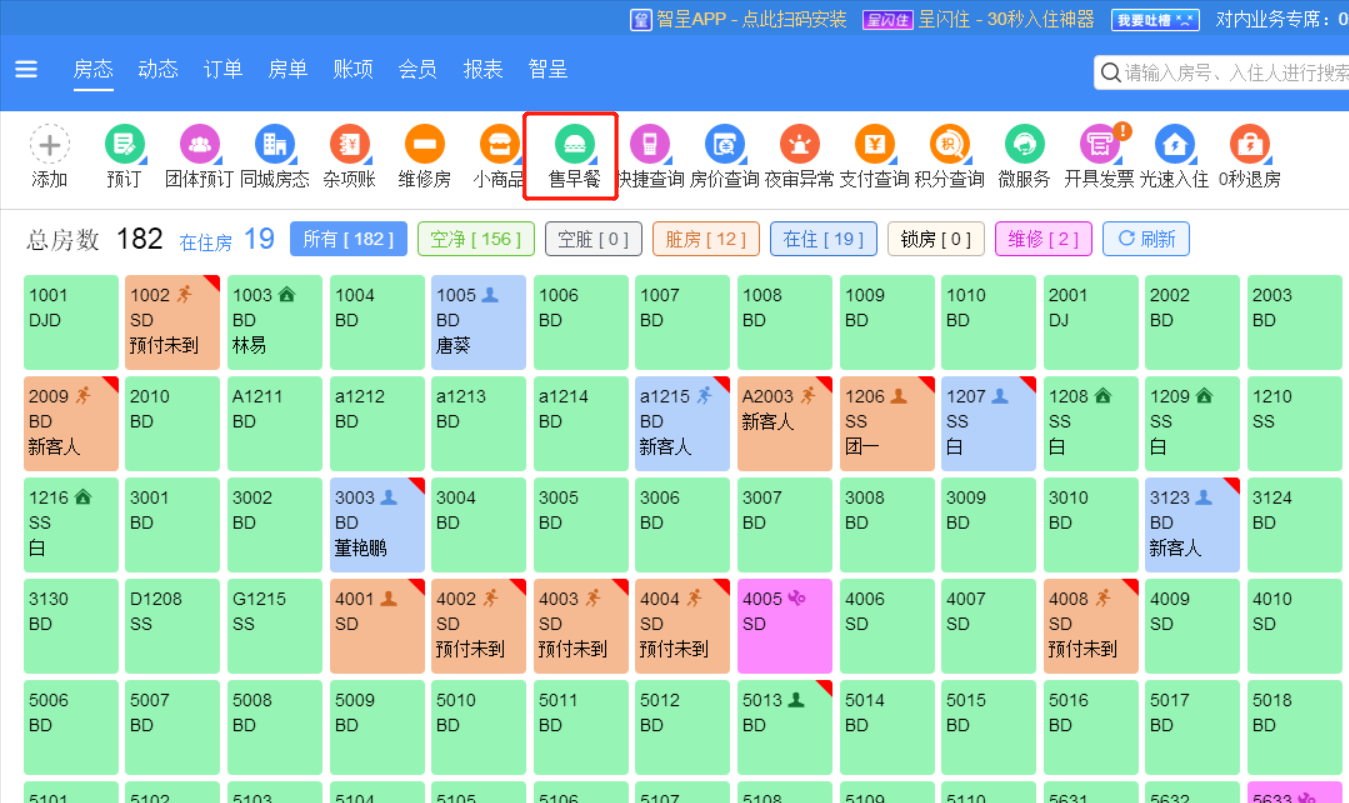This screenshot has height=803, width=1349.
Task: Open the 夜审异常 alarm icon
Action: (x=799, y=145)
